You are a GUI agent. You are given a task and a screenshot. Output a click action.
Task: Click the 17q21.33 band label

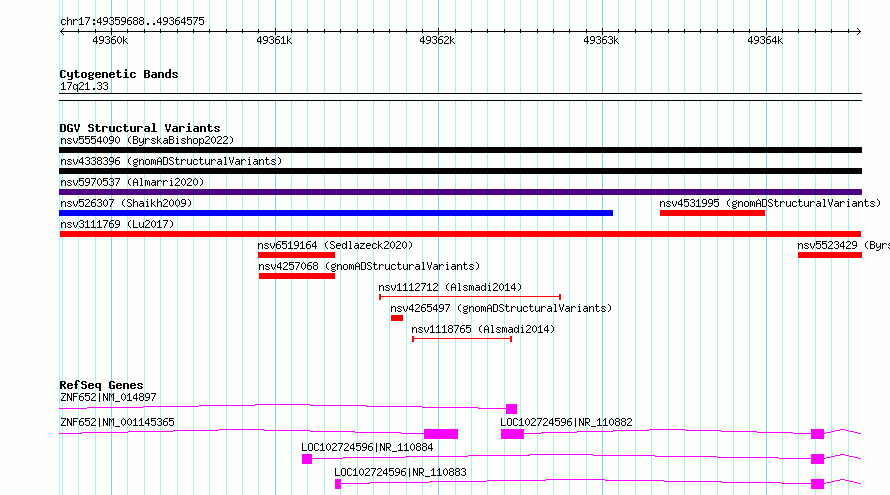84,86
